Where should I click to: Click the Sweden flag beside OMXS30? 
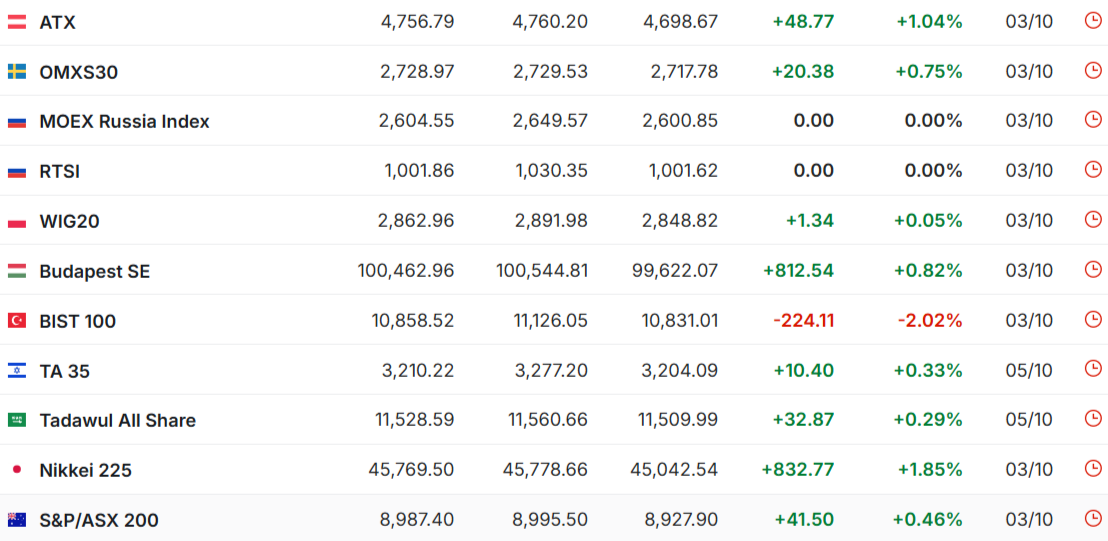(x=17, y=72)
